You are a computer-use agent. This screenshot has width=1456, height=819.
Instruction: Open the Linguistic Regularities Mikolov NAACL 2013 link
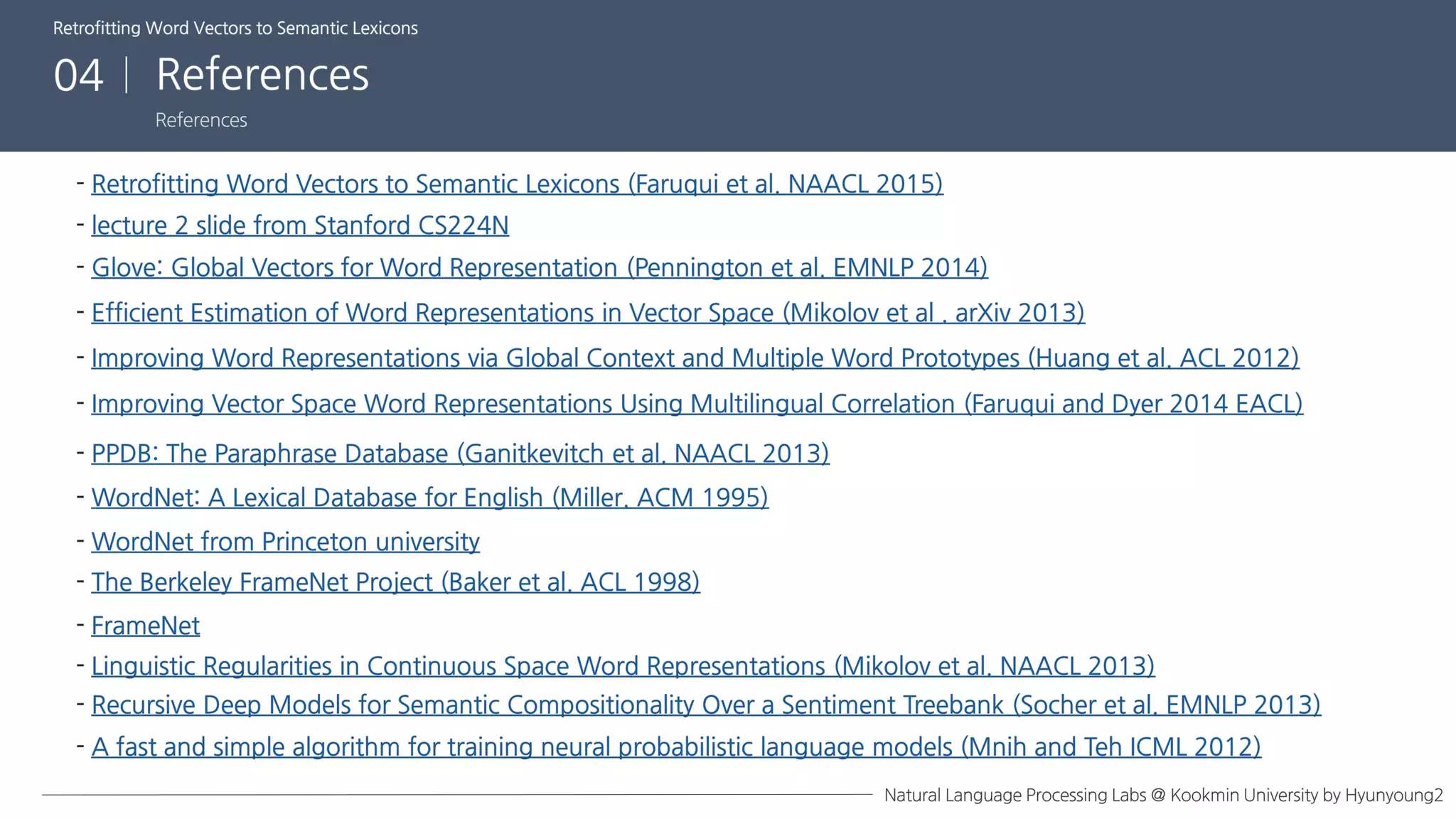pos(623,666)
